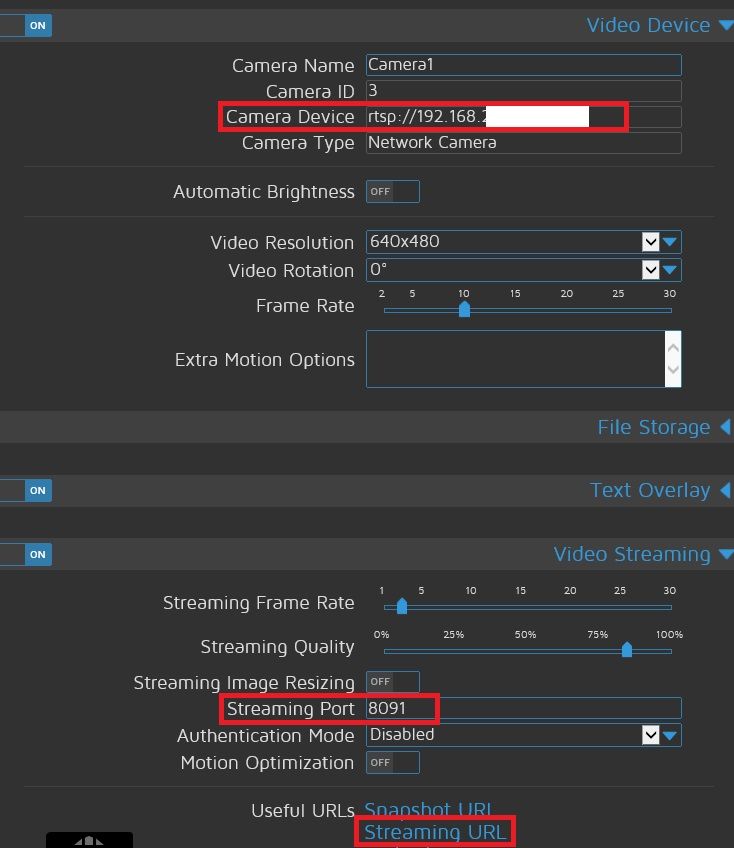Click scroll-down arrow in Extra Motion Options
The height and width of the screenshot is (848, 734).
673,372
